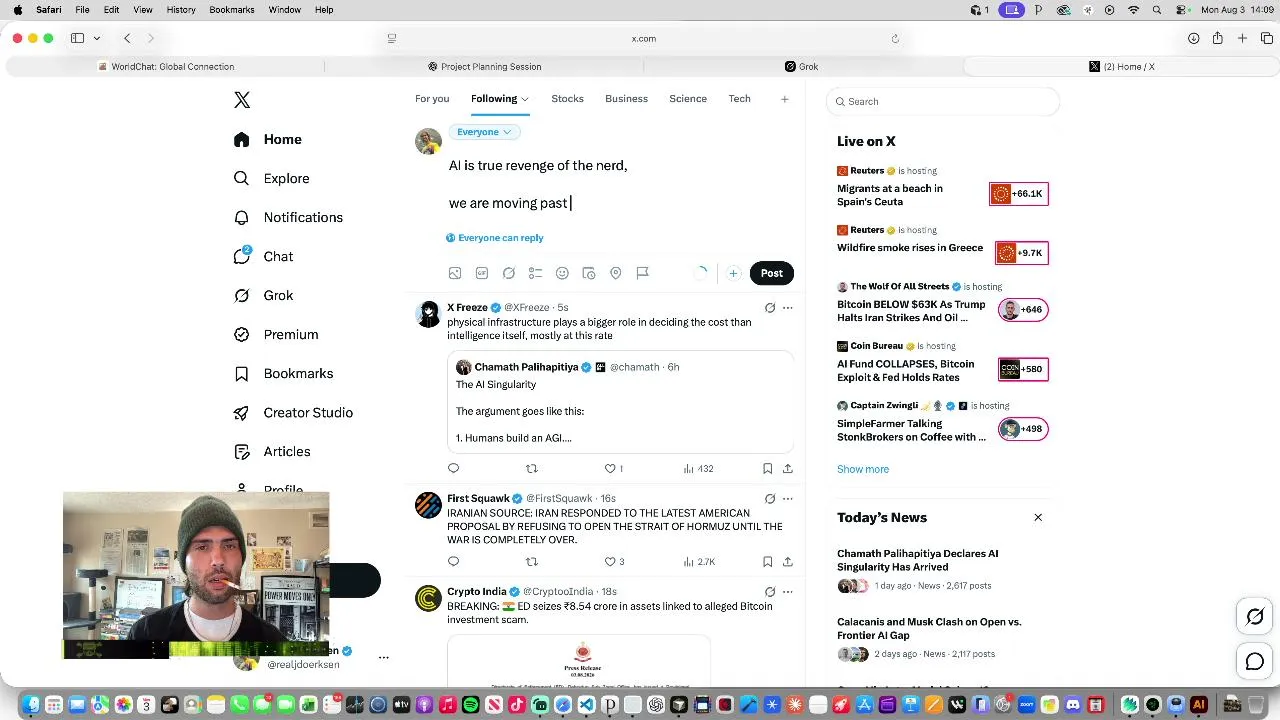1280x720 pixels.
Task: Click Show more under Live on X
Action: click(x=863, y=469)
